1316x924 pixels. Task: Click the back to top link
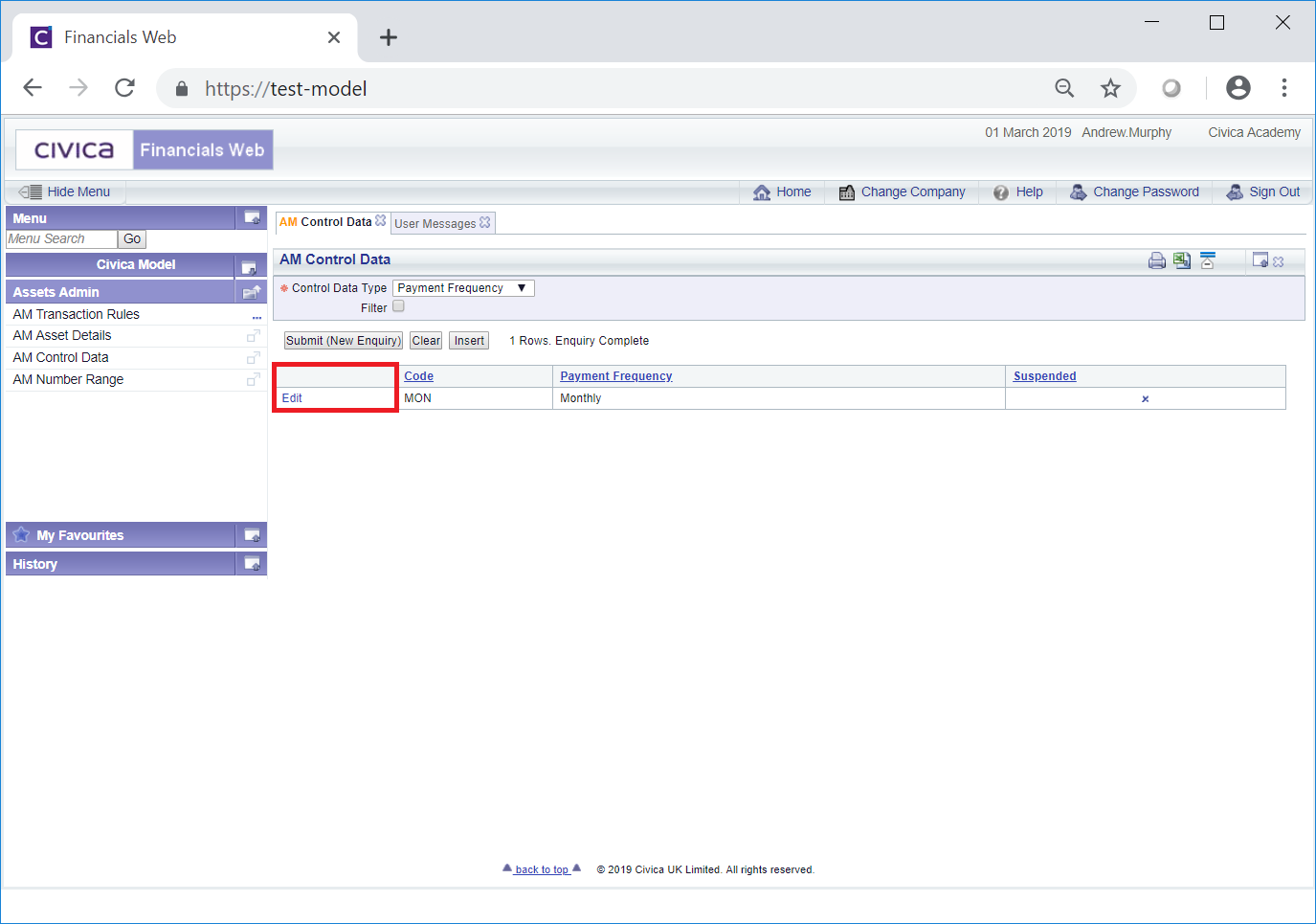[x=542, y=869]
